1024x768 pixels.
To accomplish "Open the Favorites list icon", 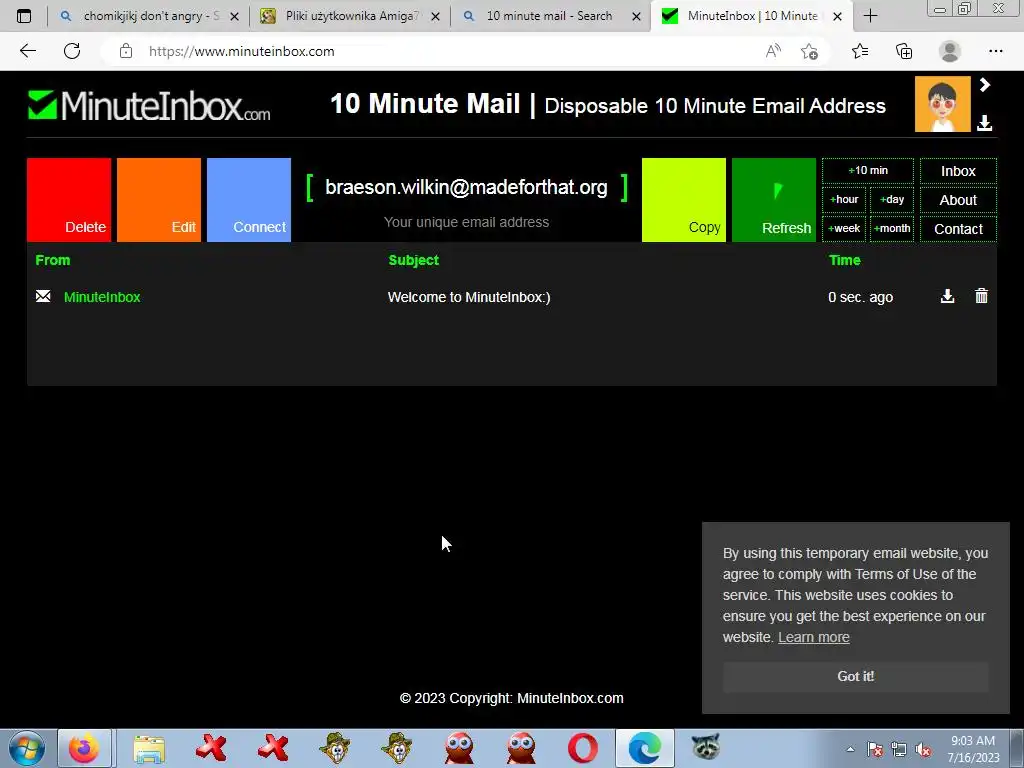I will tap(860, 51).
